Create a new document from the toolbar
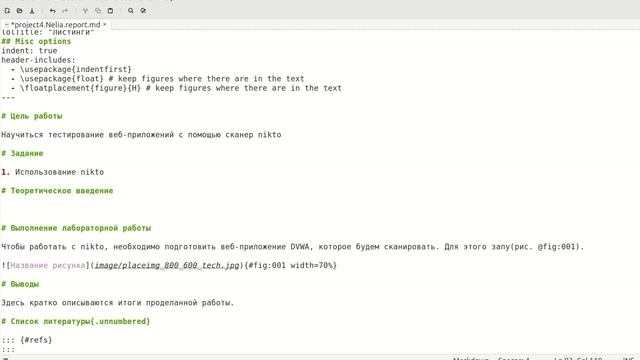Viewport: 640px width, 360px height. click(x=7, y=11)
